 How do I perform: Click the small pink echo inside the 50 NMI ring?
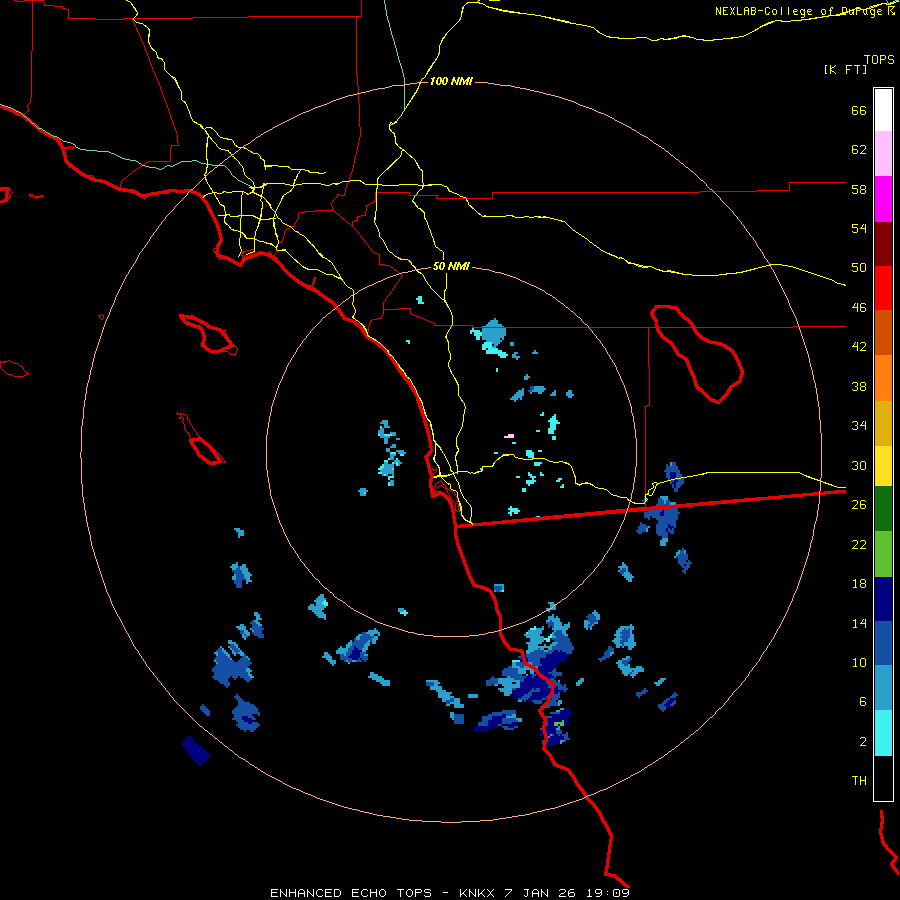[x=509, y=436]
